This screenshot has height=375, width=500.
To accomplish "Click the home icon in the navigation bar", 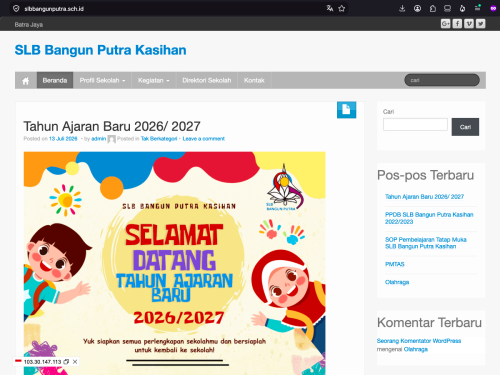I will click(26, 81).
